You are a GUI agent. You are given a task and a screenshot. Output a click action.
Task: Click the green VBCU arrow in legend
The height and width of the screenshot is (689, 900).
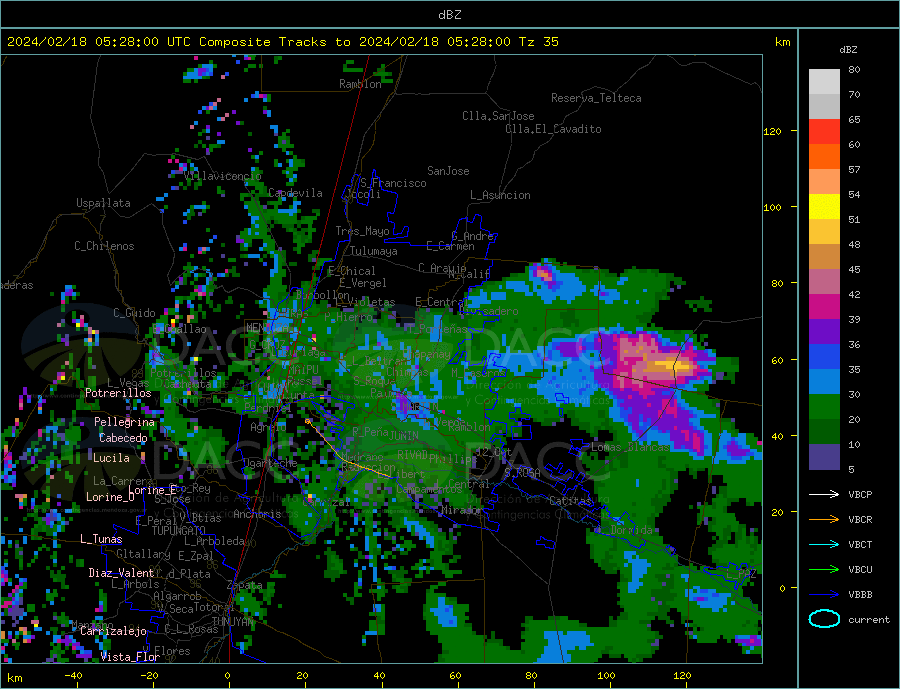coord(824,570)
